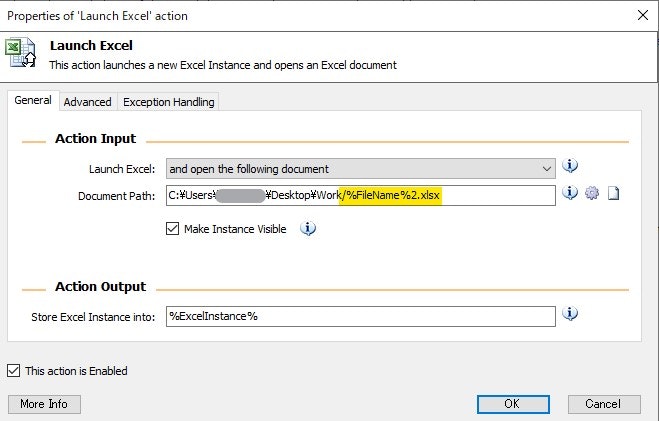Click the 'Action Input' section heading
Screen dimensions: 659x421
point(95,139)
